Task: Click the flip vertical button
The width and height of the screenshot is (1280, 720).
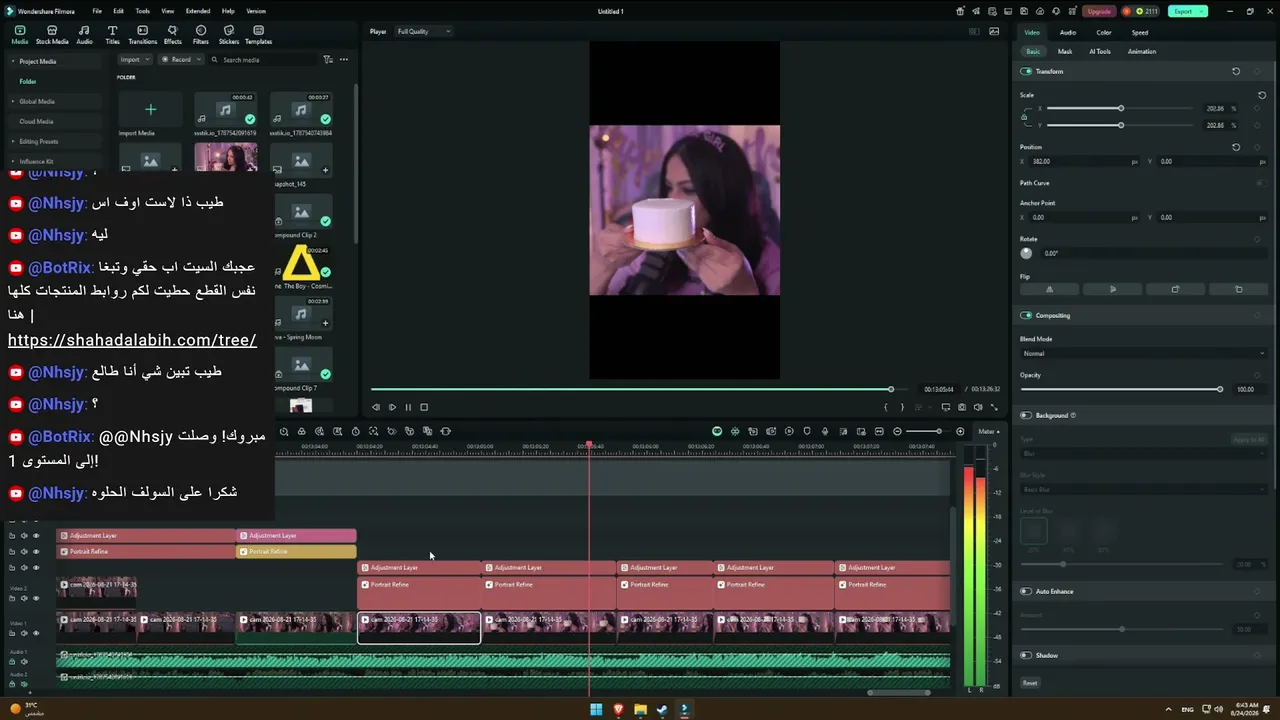Action: click(1112, 289)
